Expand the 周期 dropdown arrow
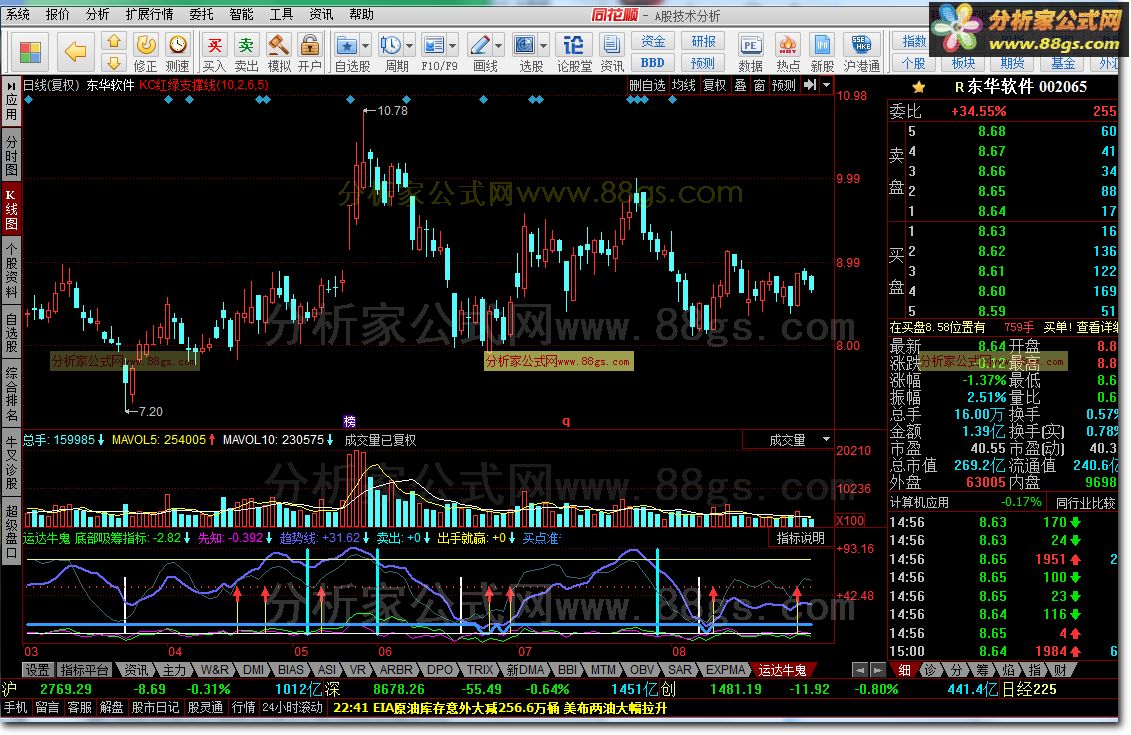 [x=409, y=46]
